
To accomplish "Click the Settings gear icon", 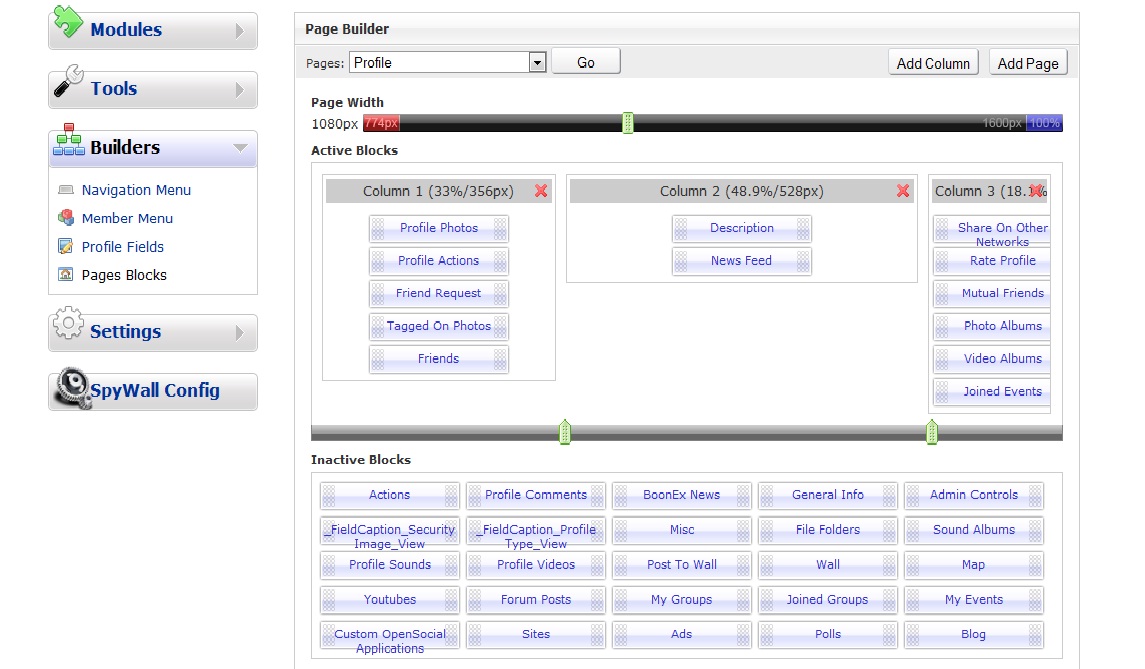I will click(x=69, y=323).
